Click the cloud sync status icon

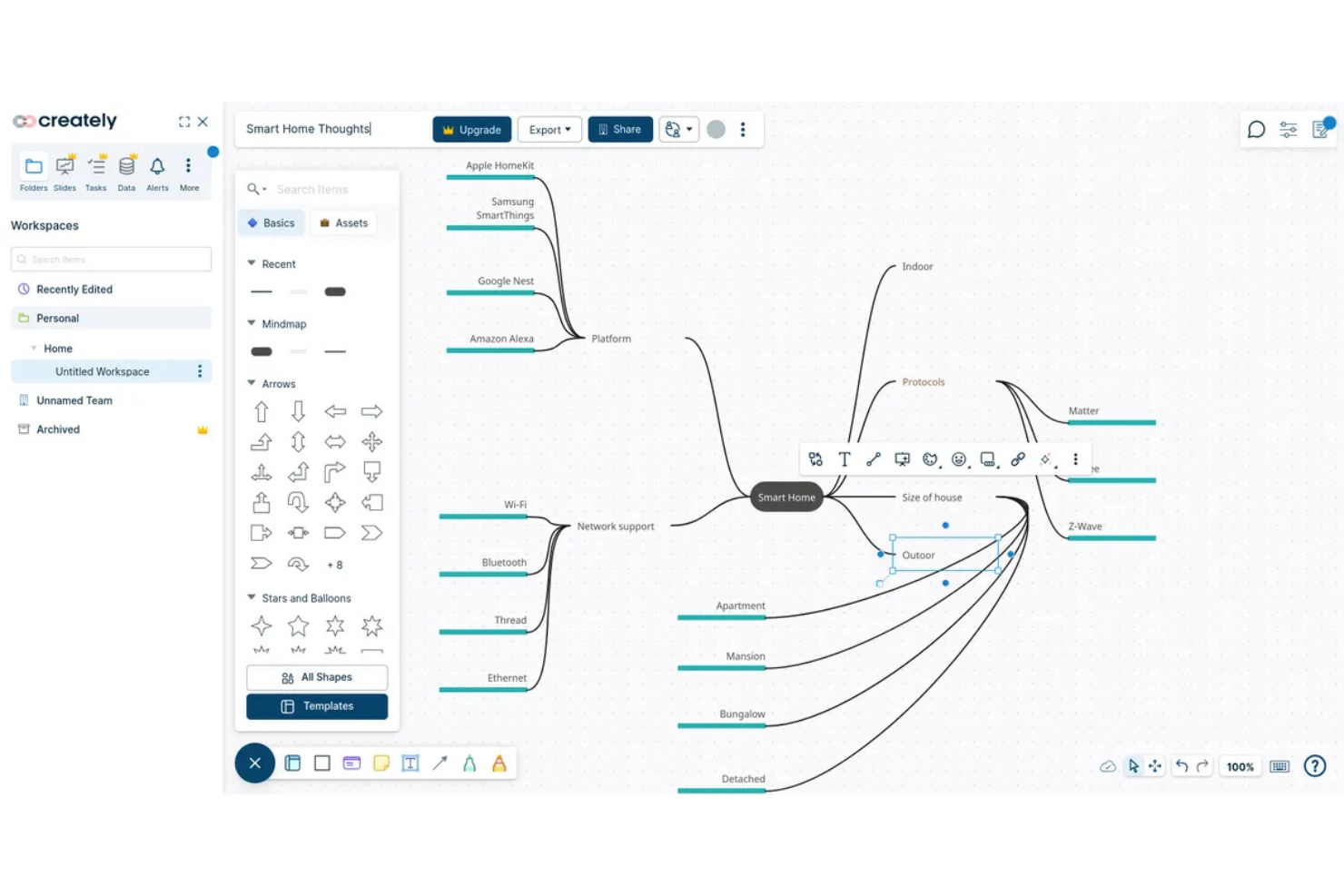tap(1108, 767)
